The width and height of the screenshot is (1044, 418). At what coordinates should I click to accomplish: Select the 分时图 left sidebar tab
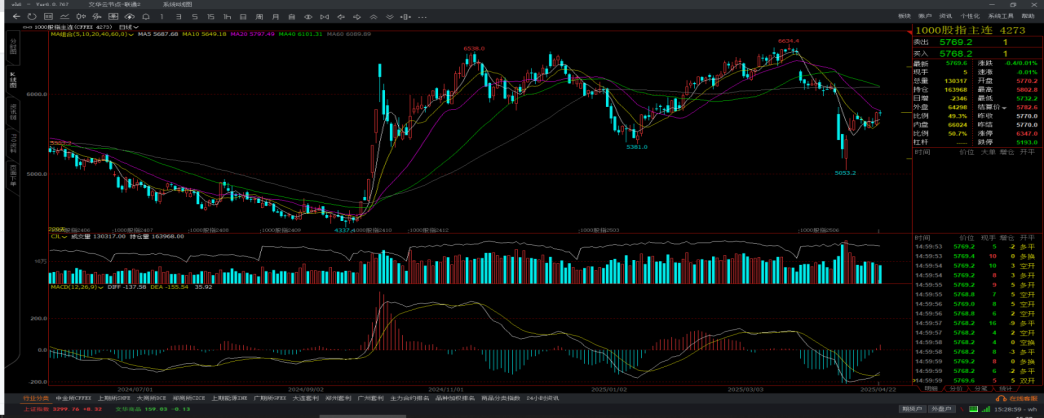14,46
